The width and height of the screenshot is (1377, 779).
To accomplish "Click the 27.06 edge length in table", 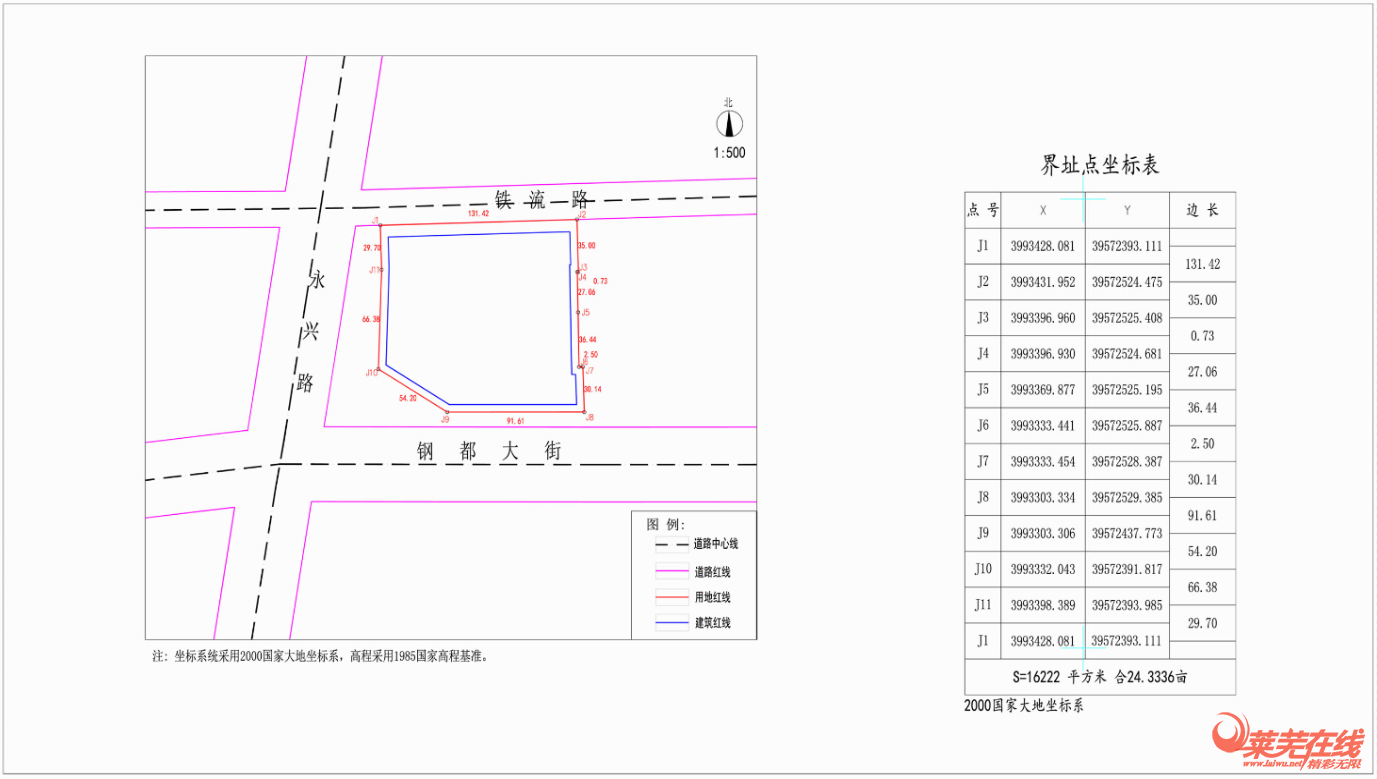I will [x=1202, y=372].
